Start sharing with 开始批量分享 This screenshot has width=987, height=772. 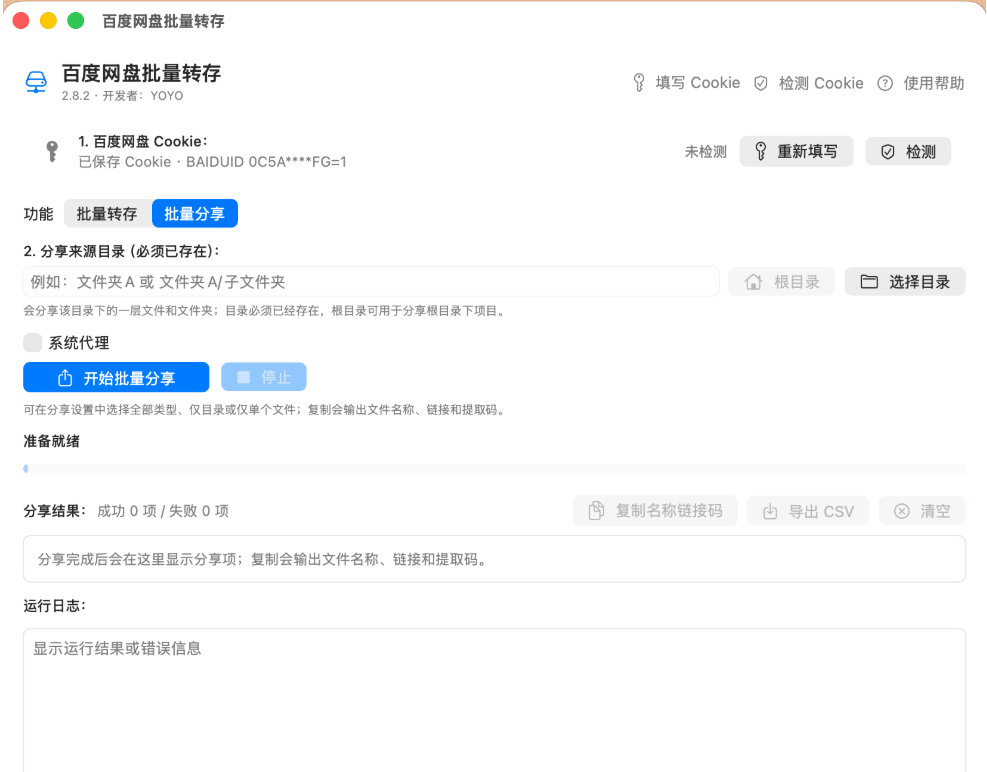[x=116, y=377]
